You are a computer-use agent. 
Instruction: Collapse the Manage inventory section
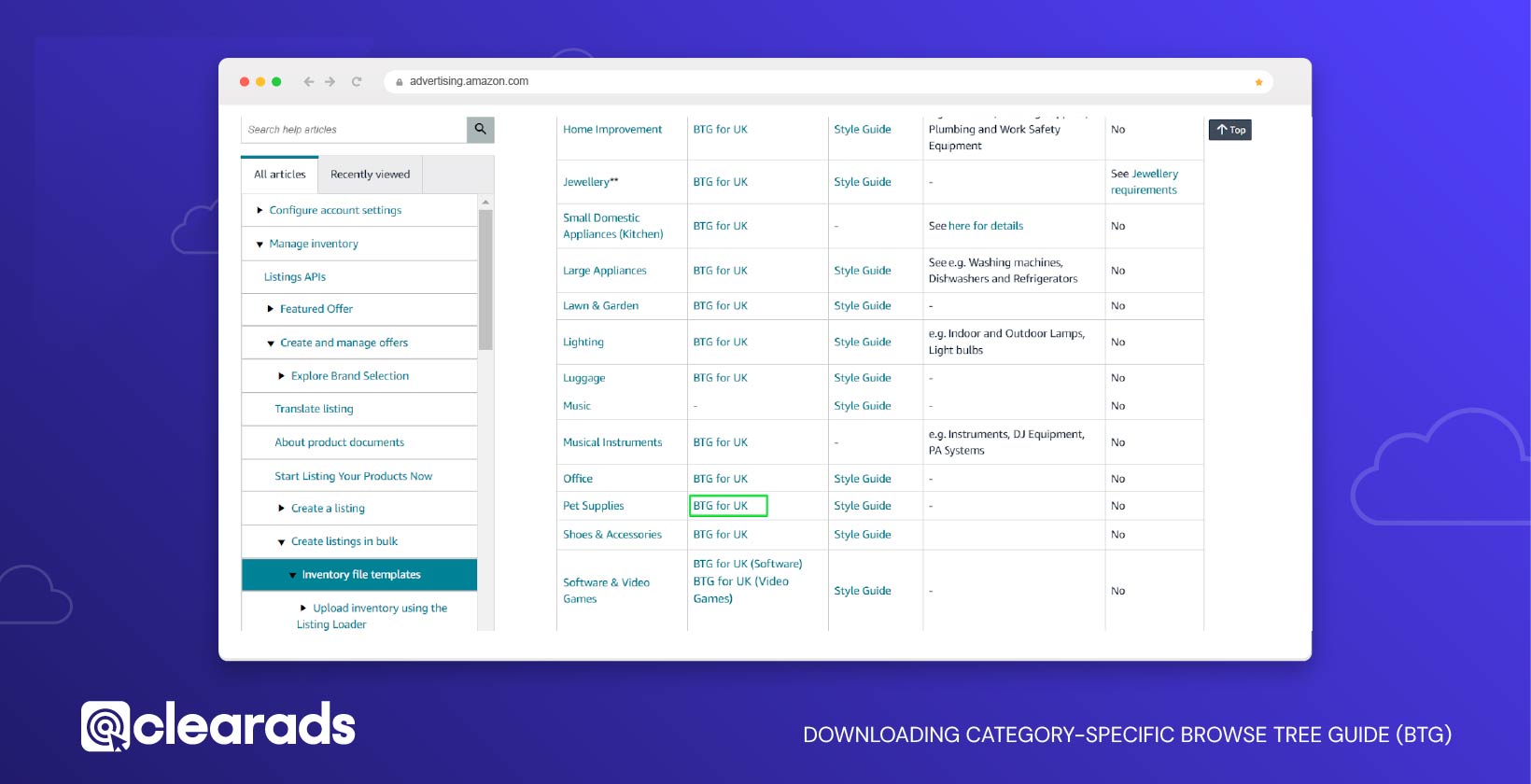pyautogui.click(x=260, y=245)
